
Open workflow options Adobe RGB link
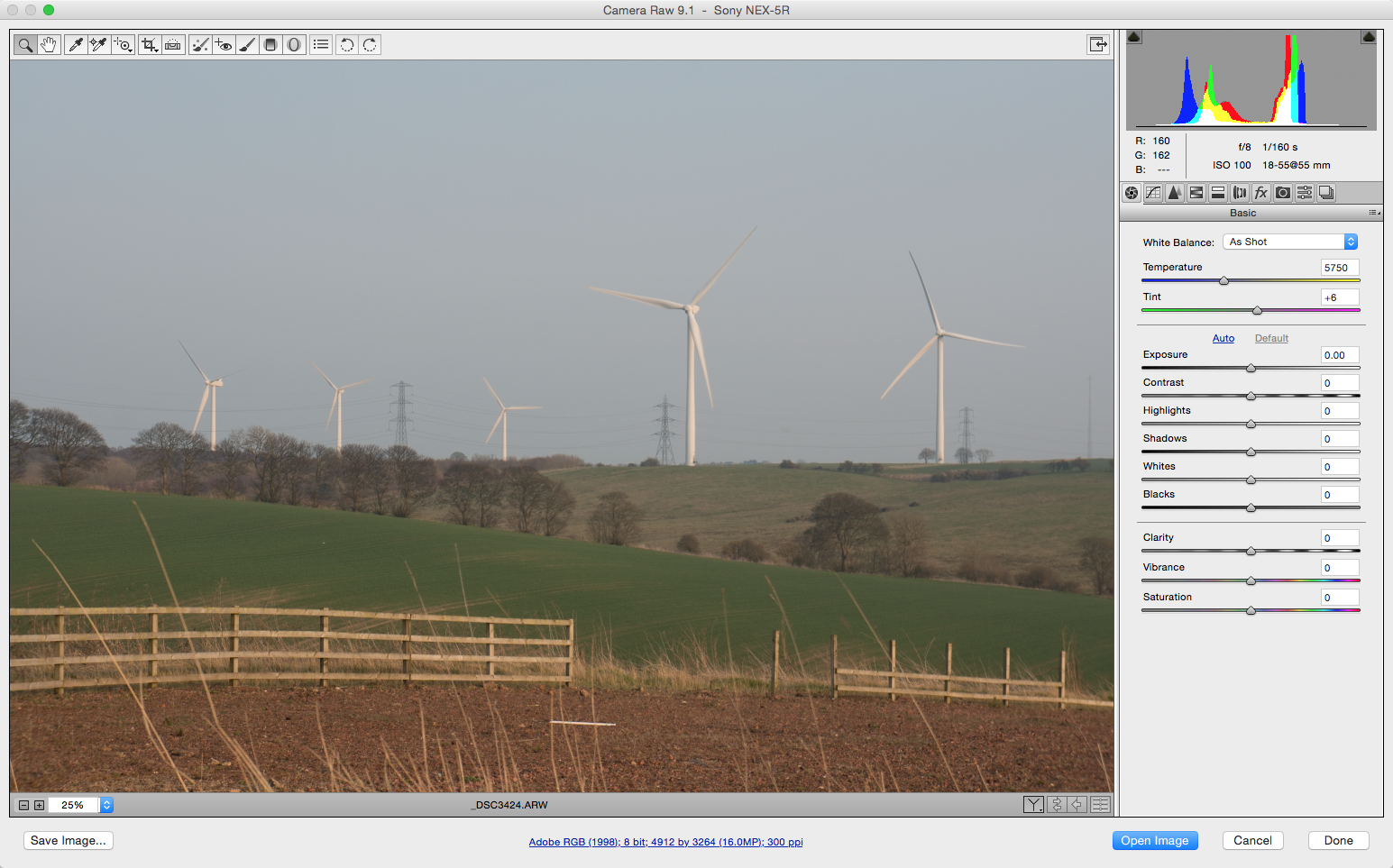point(665,842)
